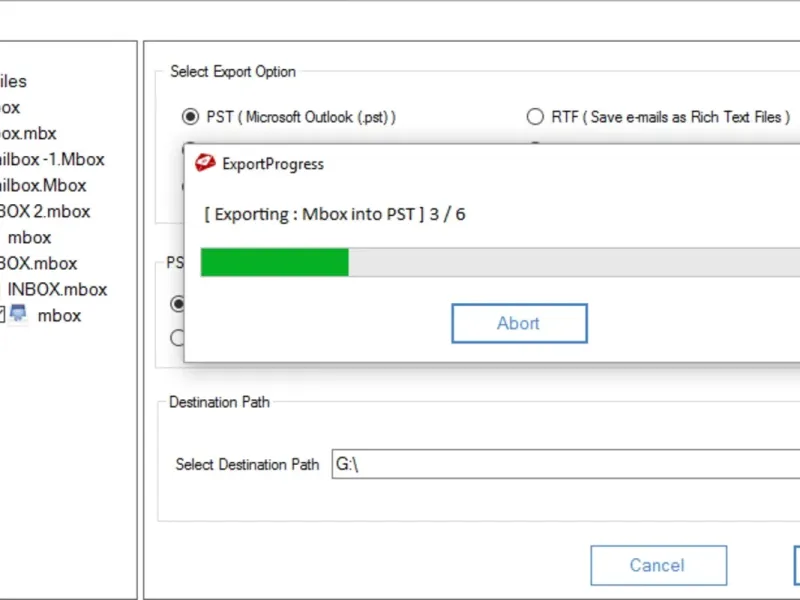Select the tree entry ending in -1.Mbox
This screenshot has width=800, height=600.
point(50,159)
